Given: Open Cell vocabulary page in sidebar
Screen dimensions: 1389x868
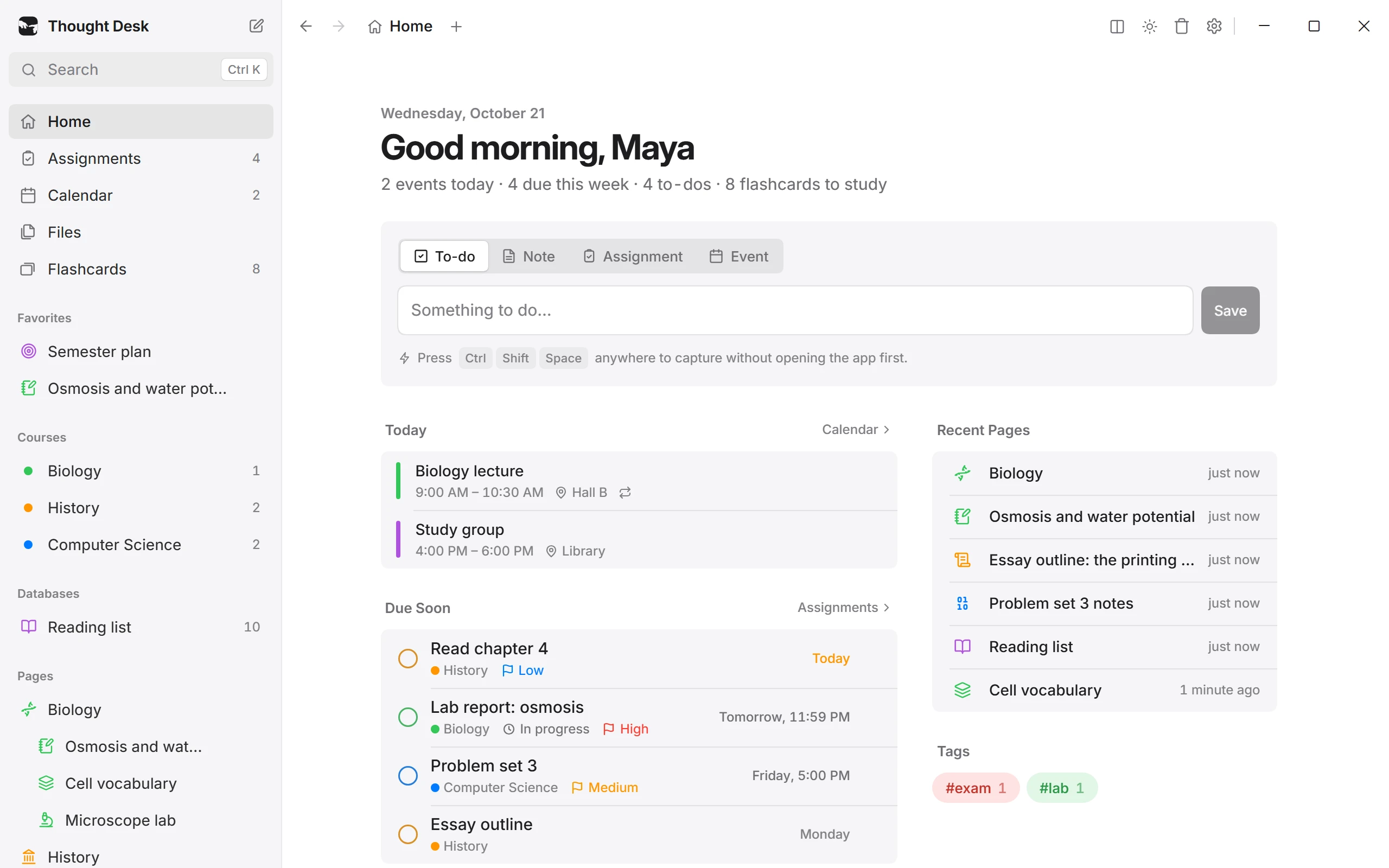Looking at the screenshot, I should pos(141,783).
